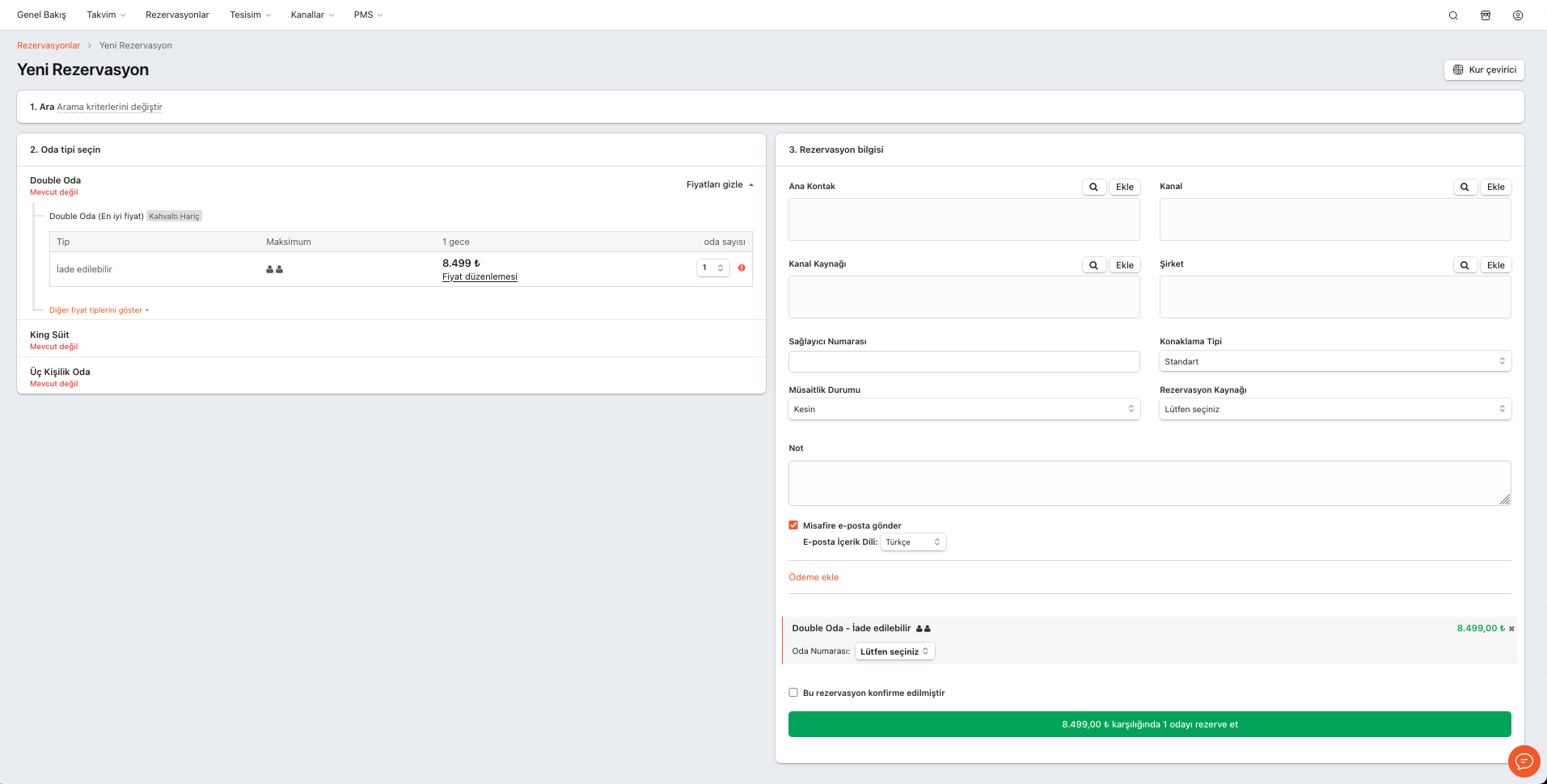
Task: Click into the Not text area
Action: pyautogui.click(x=1149, y=483)
